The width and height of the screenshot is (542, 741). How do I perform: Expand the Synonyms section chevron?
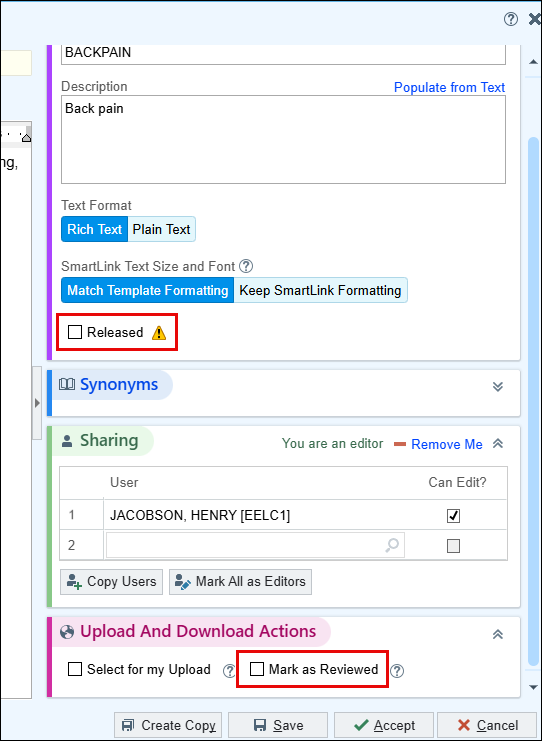coord(498,387)
